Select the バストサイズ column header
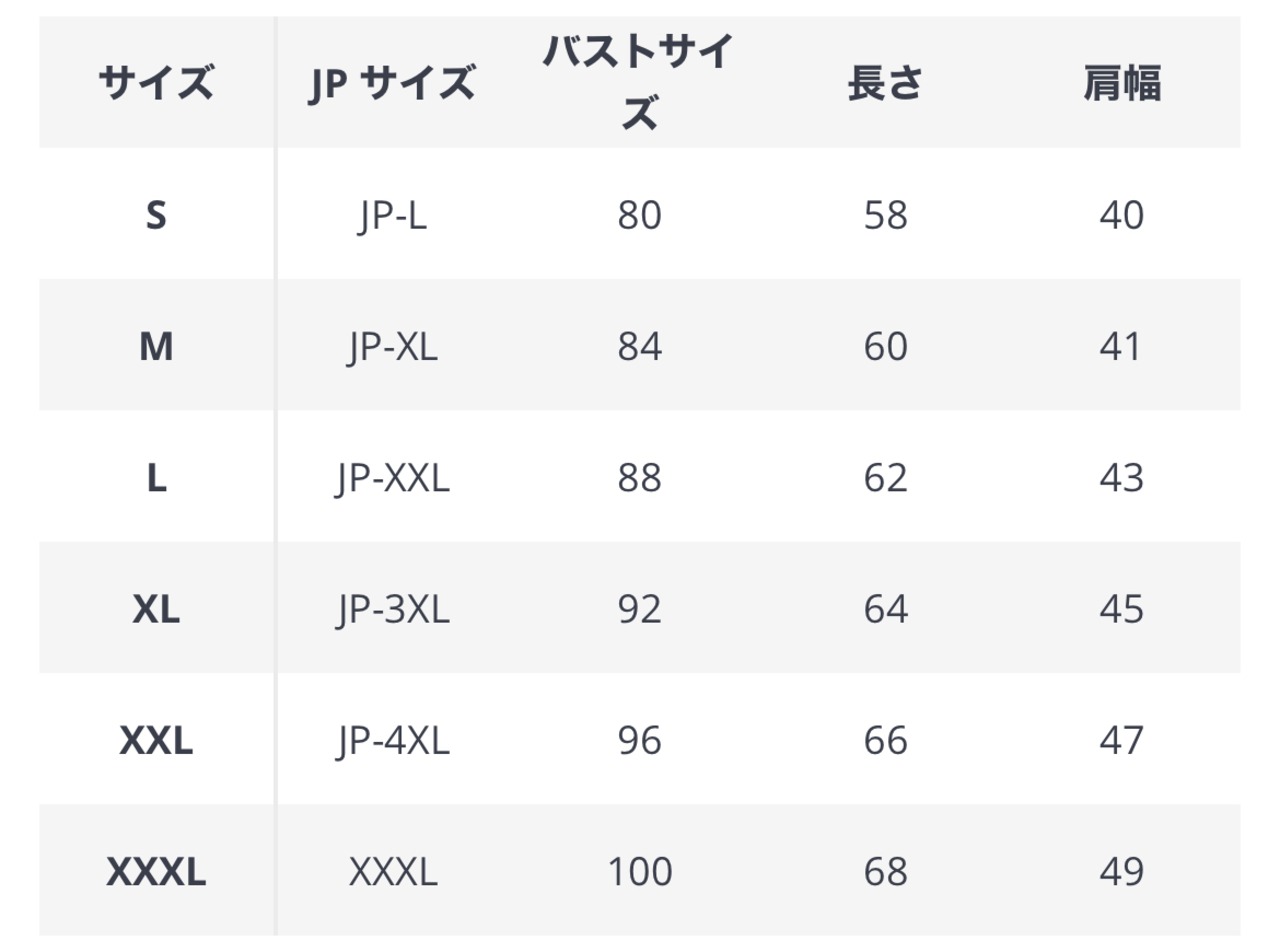 (639, 84)
